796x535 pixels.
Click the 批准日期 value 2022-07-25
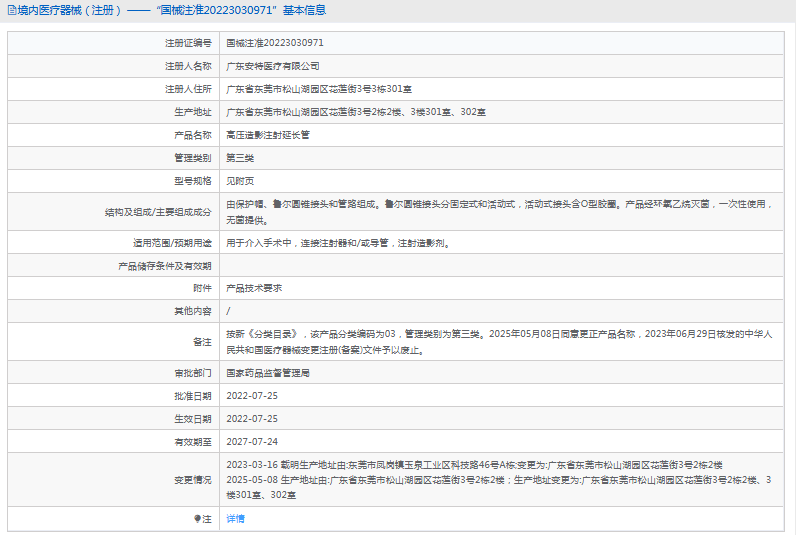point(252,395)
